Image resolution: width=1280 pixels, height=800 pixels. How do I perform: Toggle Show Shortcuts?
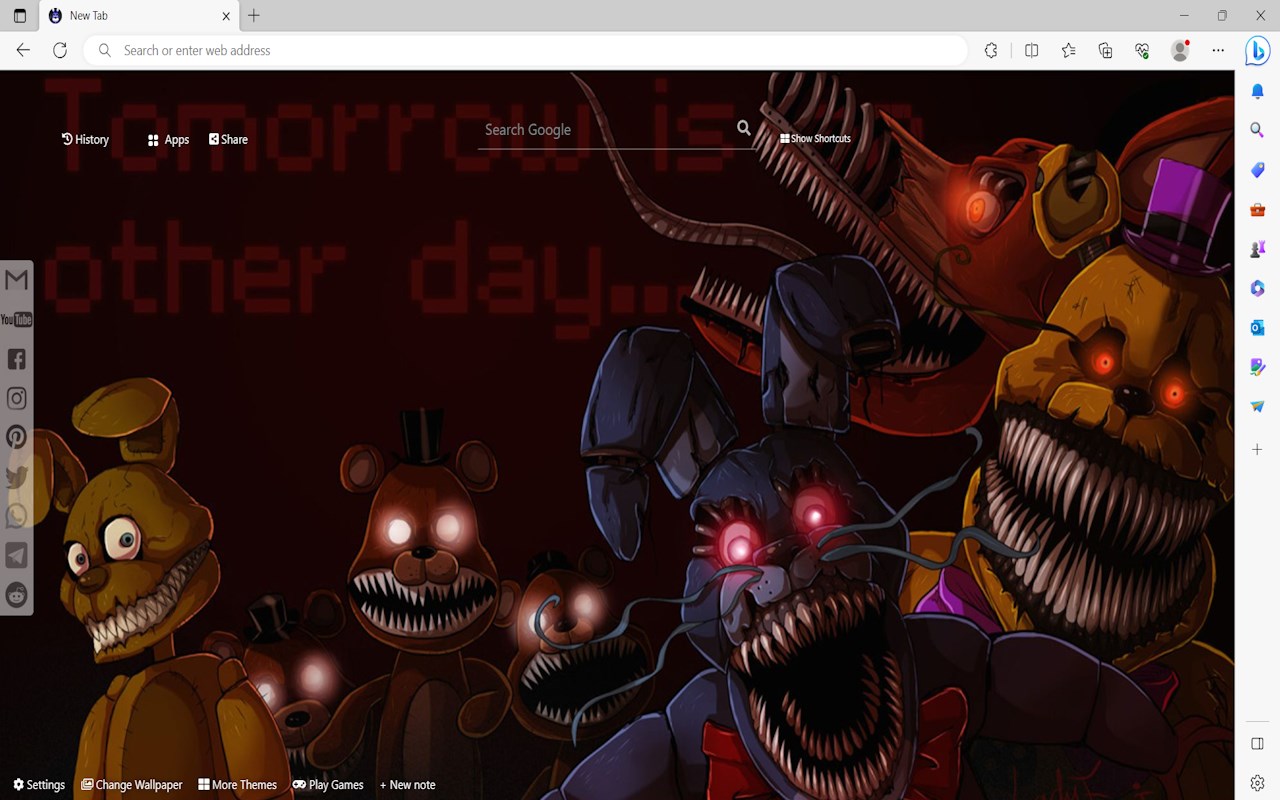pyautogui.click(x=815, y=138)
